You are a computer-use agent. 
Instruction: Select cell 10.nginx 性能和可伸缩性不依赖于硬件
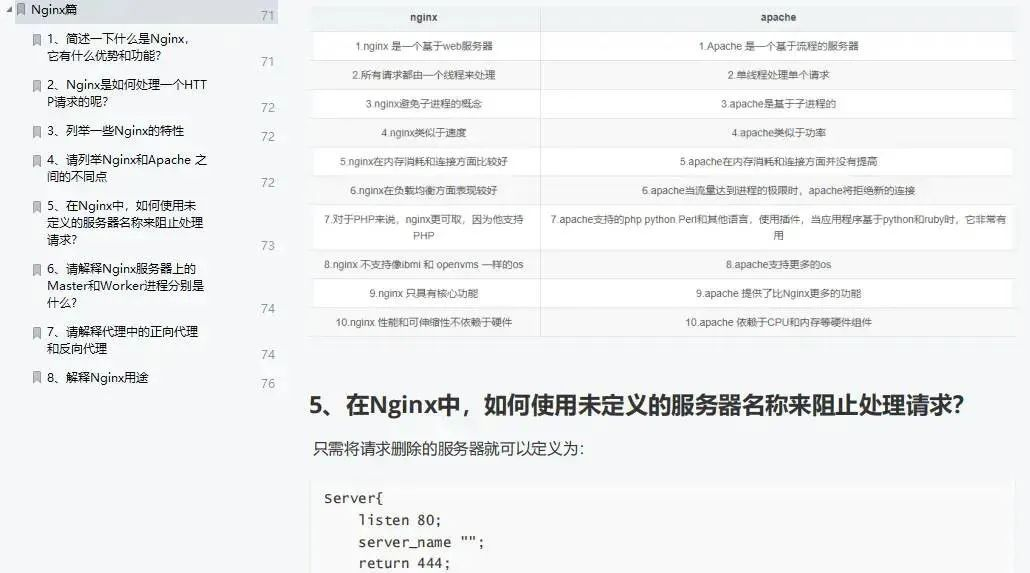pos(424,323)
